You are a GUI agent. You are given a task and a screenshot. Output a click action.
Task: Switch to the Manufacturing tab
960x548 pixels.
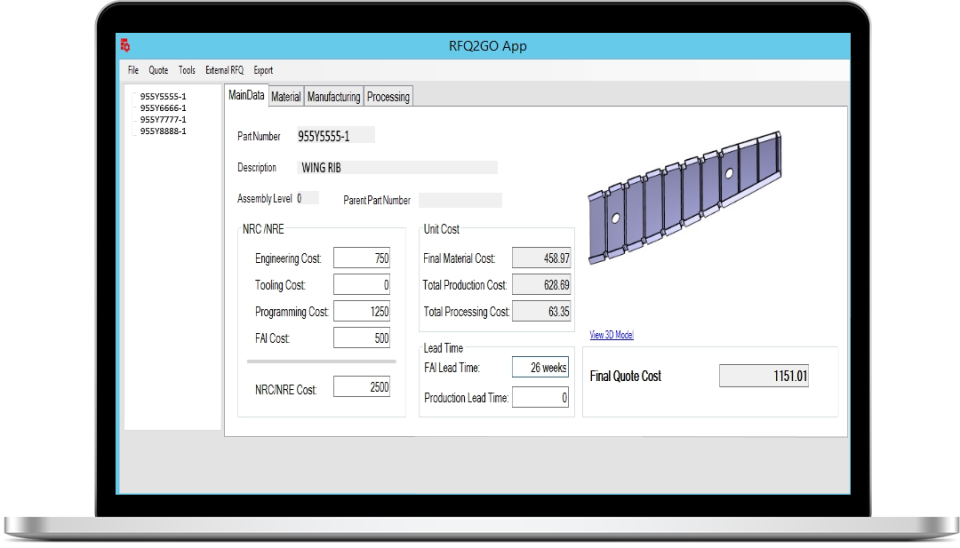coord(334,97)
